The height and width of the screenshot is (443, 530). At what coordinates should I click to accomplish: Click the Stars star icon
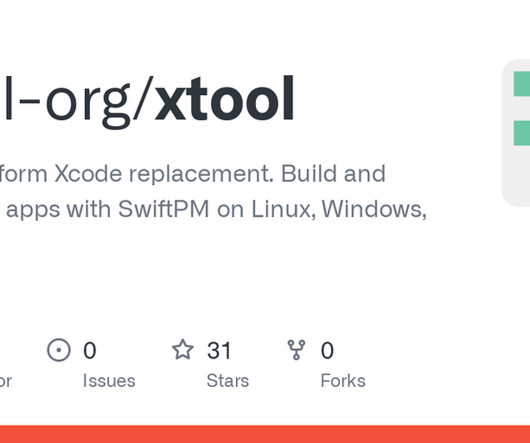[183, 349]
